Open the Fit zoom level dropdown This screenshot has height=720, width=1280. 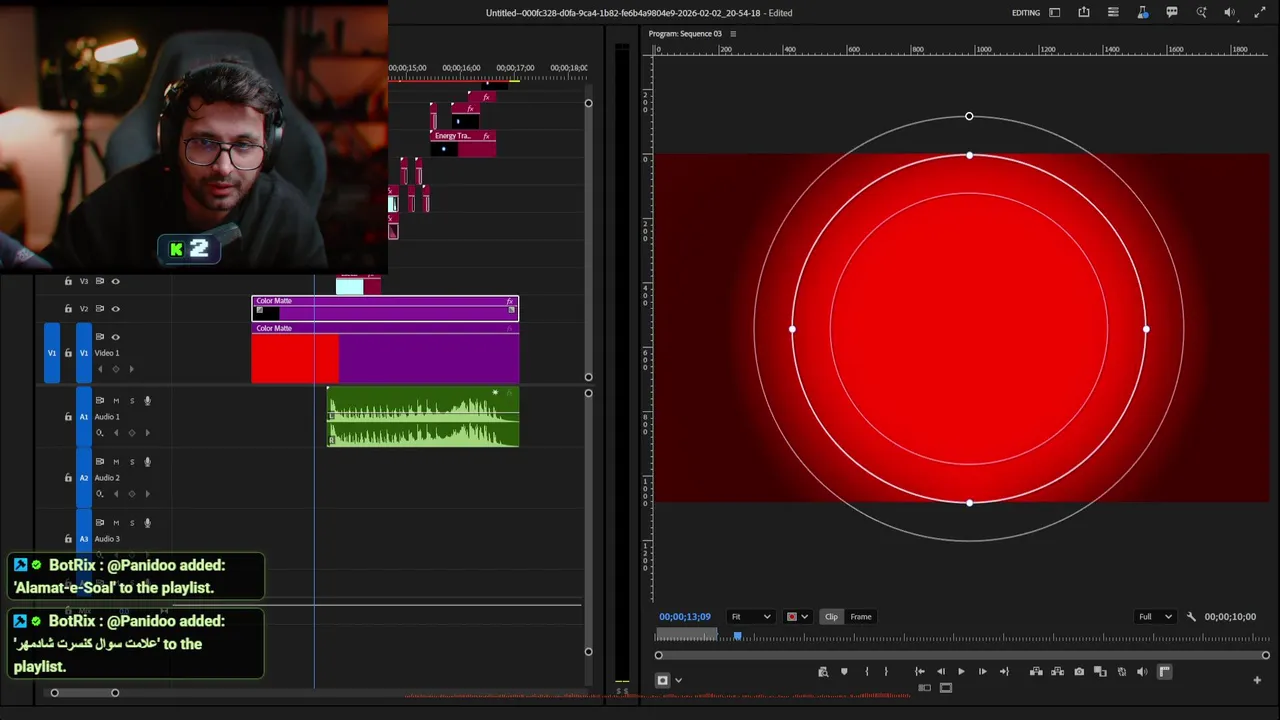click(x=751, y=617)
